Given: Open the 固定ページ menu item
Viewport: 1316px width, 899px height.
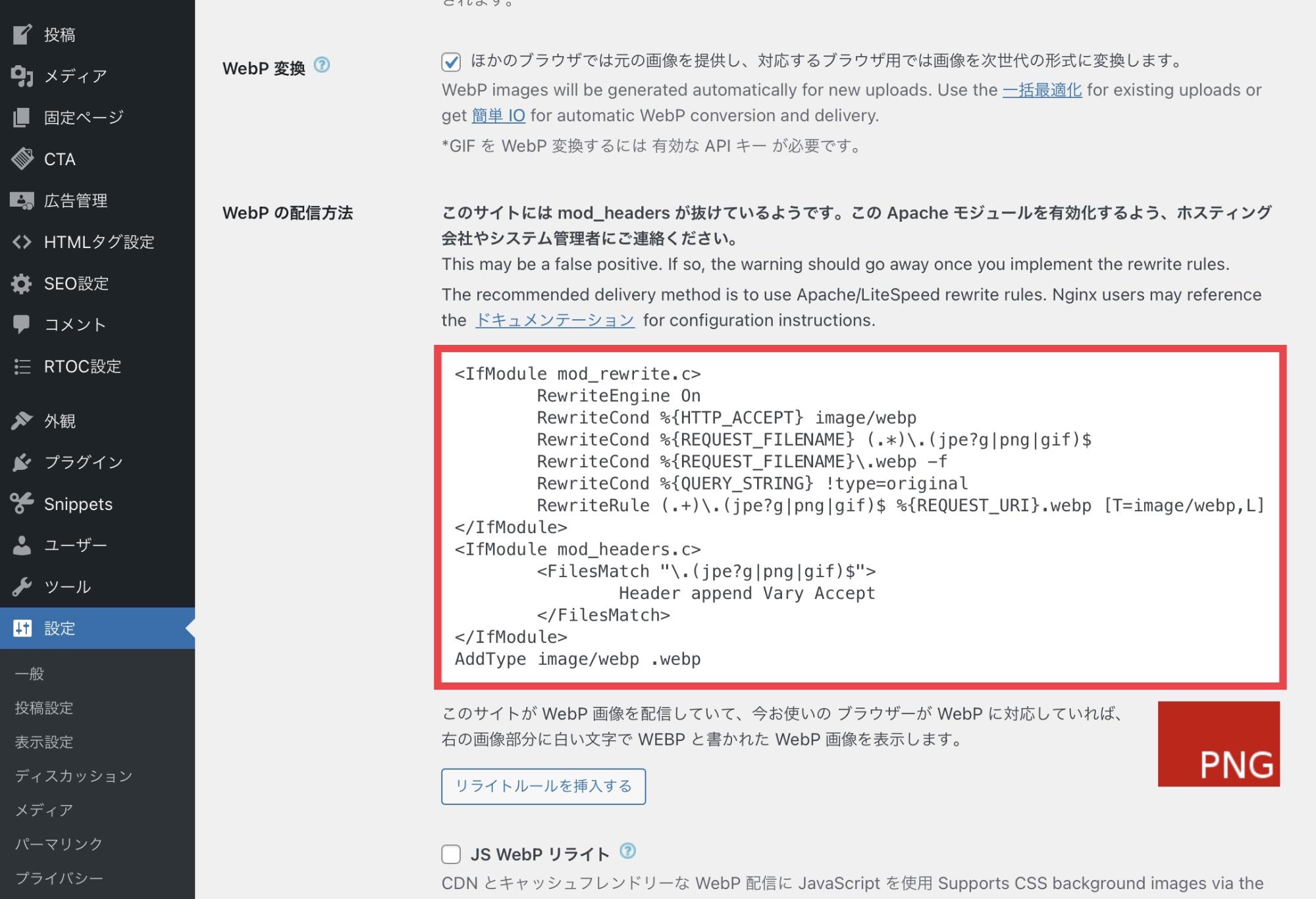Looking at the screenshot, I should 97,117.
